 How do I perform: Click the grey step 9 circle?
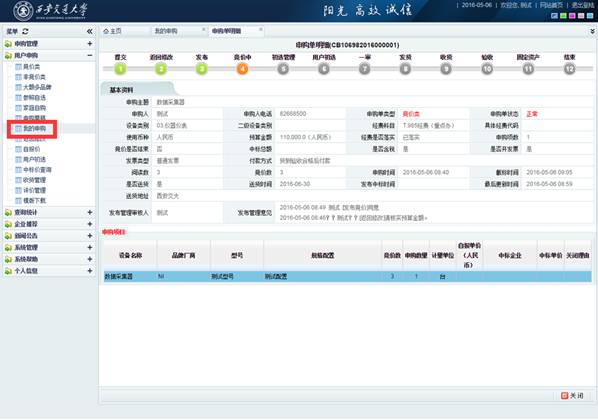(x=446, y=69)
